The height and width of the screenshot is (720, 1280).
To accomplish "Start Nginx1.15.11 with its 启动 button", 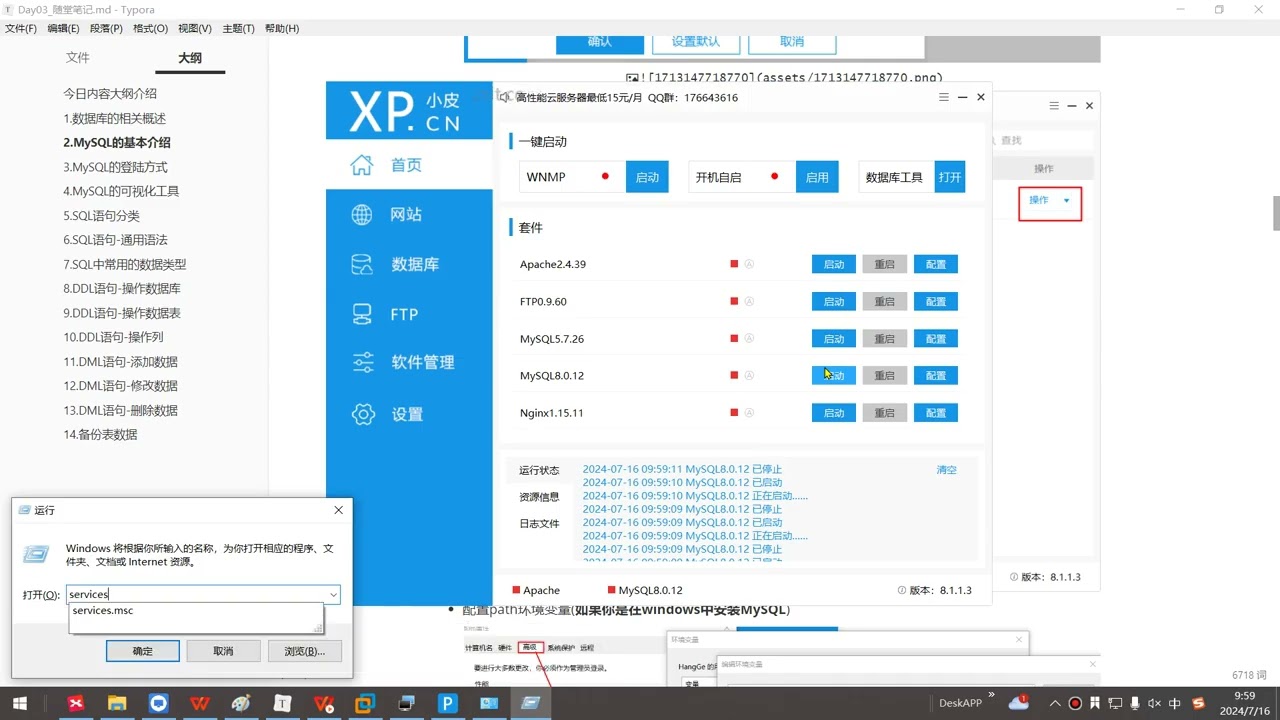I will [834, 412].
